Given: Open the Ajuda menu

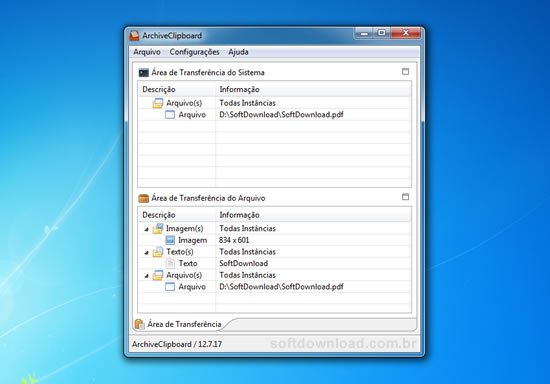Looking at the screenshot, I should point(238,52).
